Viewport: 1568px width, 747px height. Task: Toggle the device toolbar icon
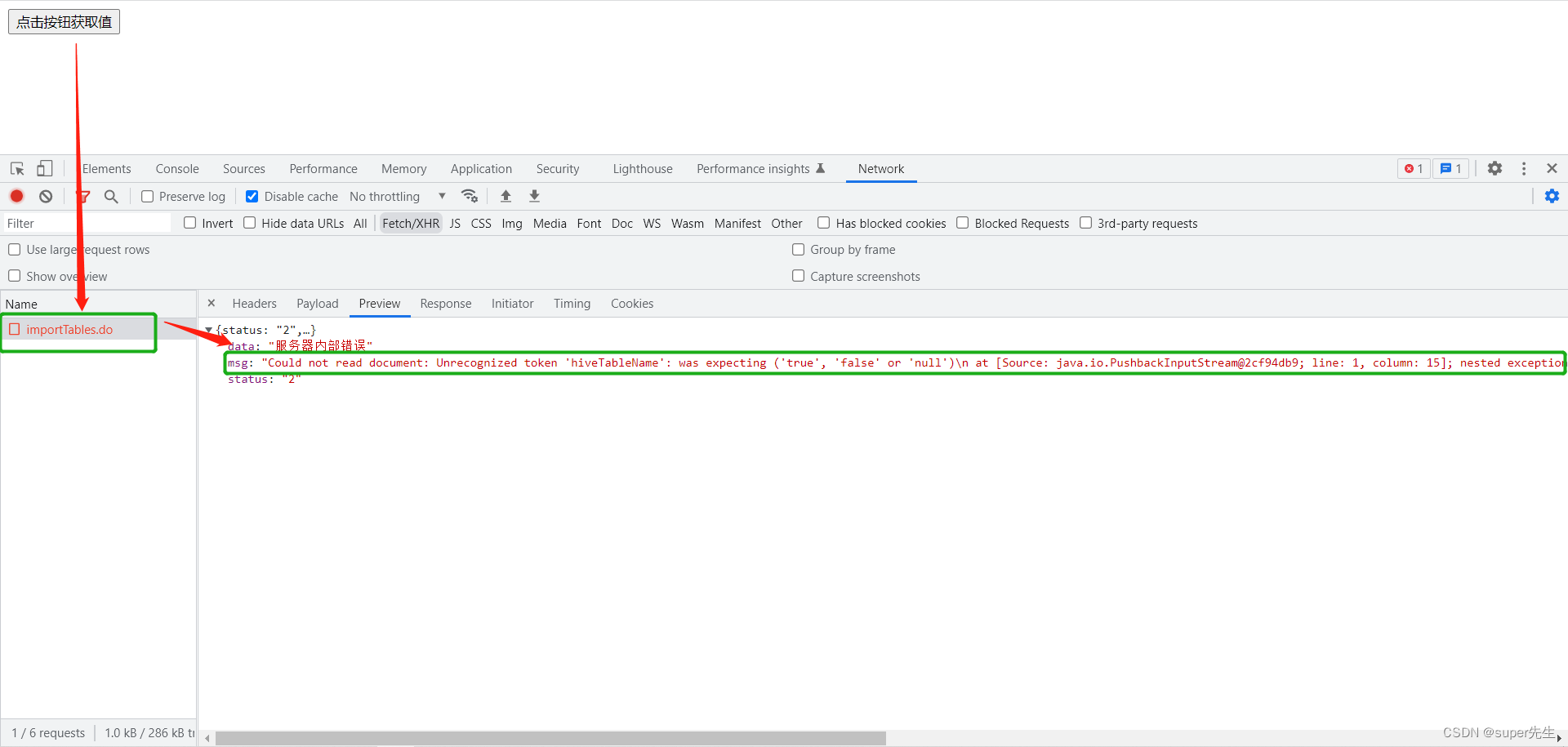tap(45, 169)
